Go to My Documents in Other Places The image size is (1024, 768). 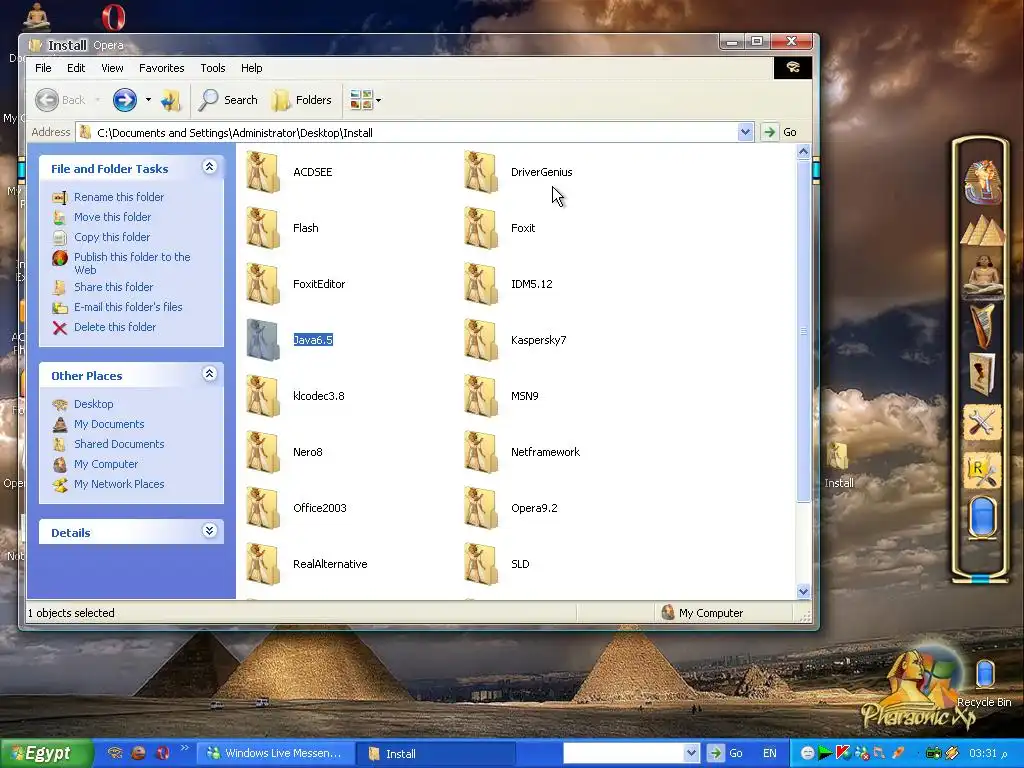click(109, 424)
